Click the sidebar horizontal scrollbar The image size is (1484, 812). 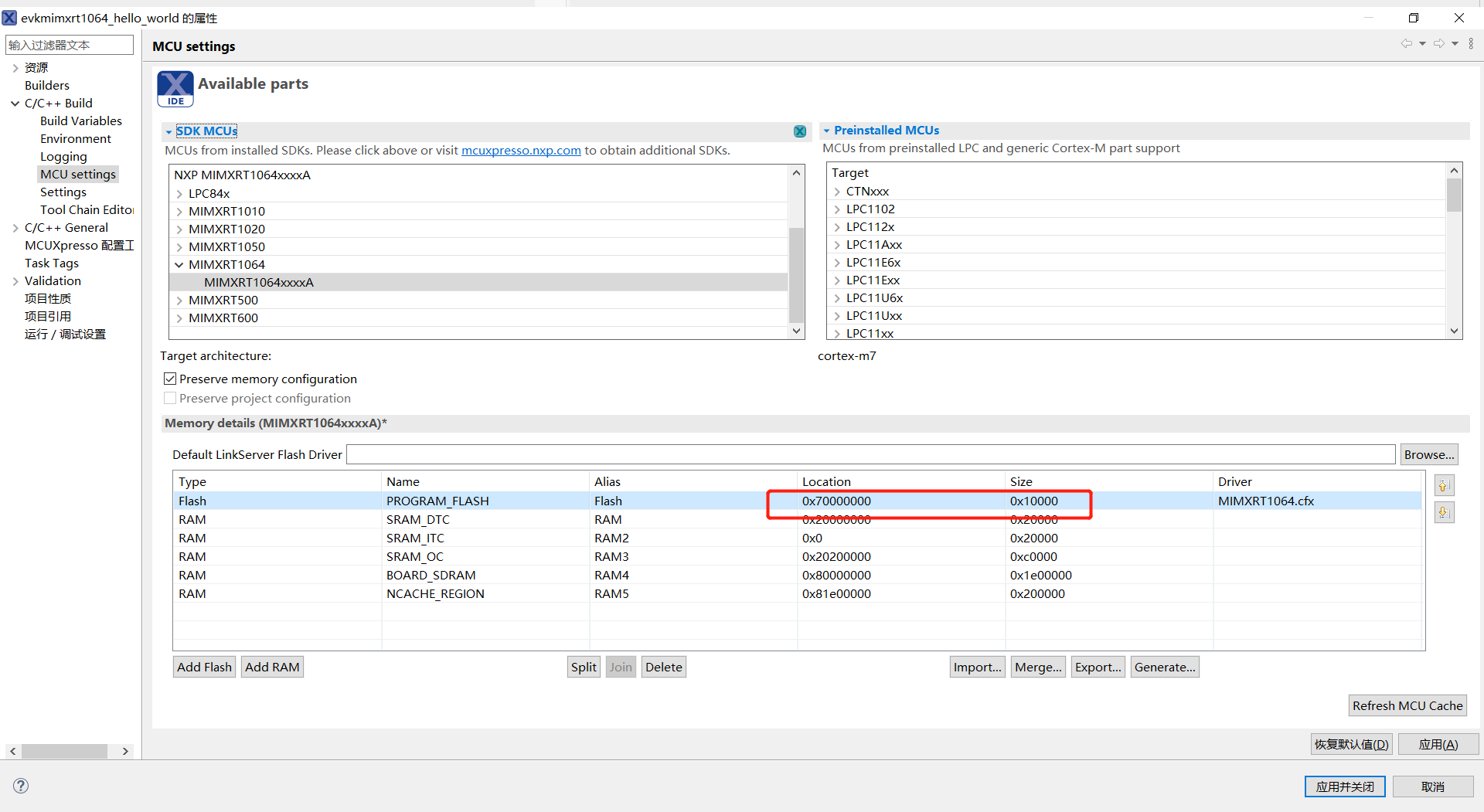[64, 751]
